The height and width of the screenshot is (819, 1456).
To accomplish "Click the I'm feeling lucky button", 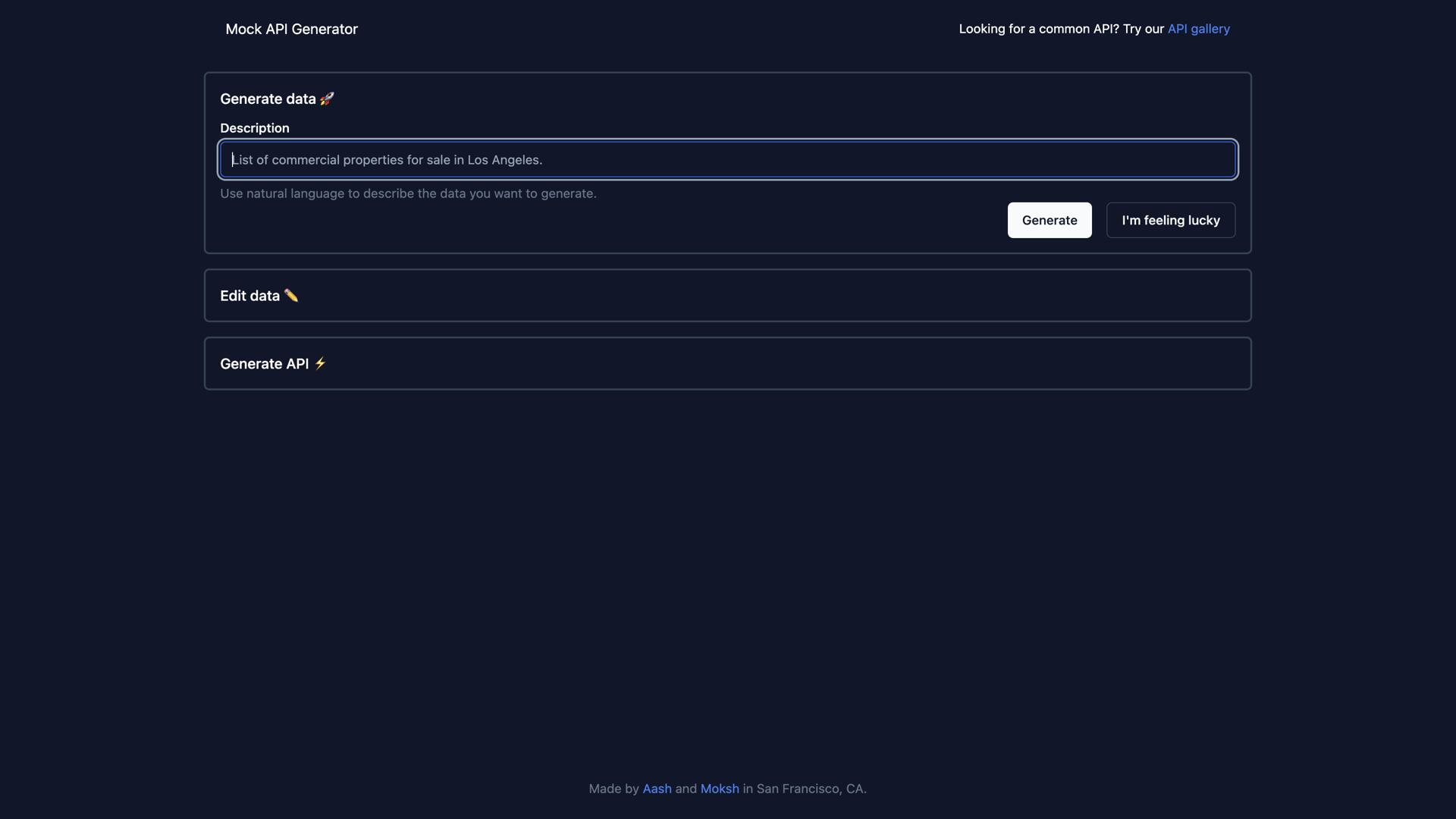I will point(1170,220).
